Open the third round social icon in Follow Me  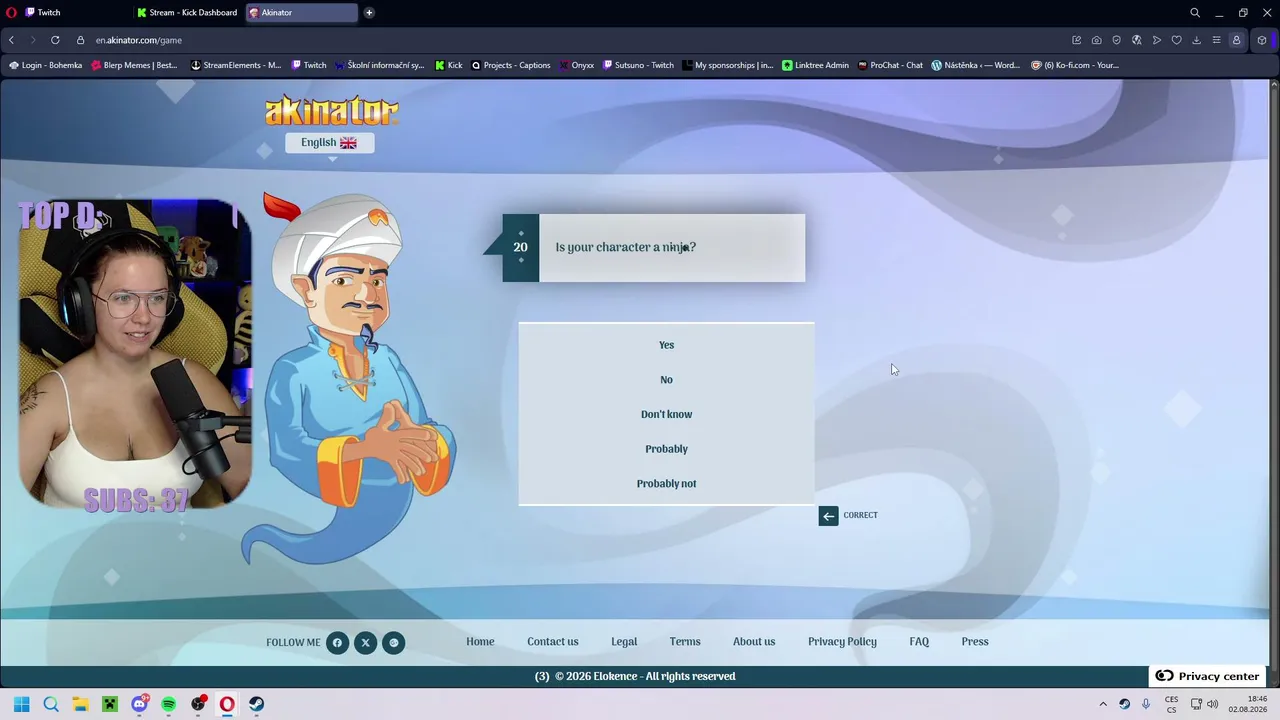[x=394, y=643]
